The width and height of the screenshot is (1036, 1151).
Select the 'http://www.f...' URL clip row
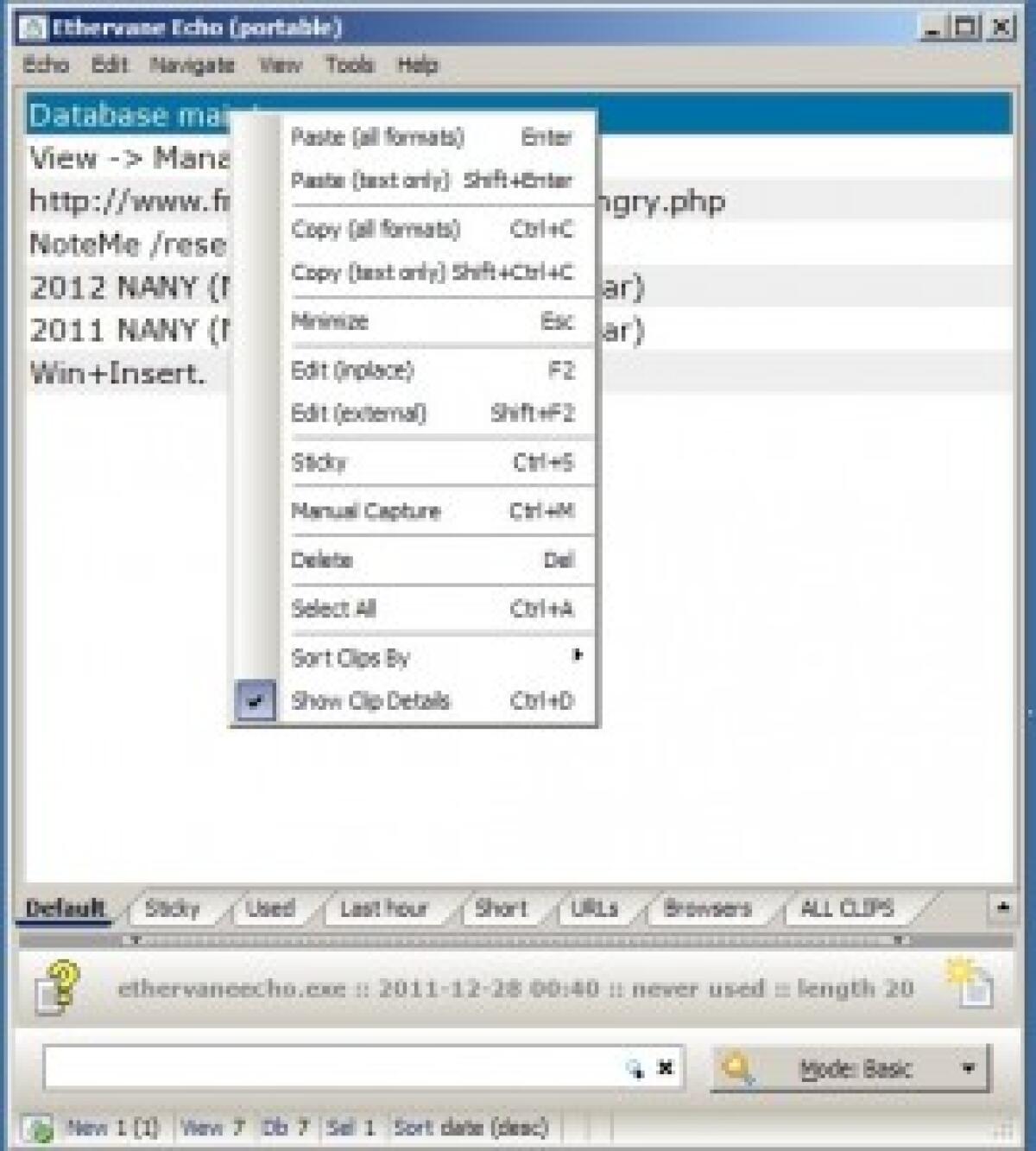pos(519,201)
